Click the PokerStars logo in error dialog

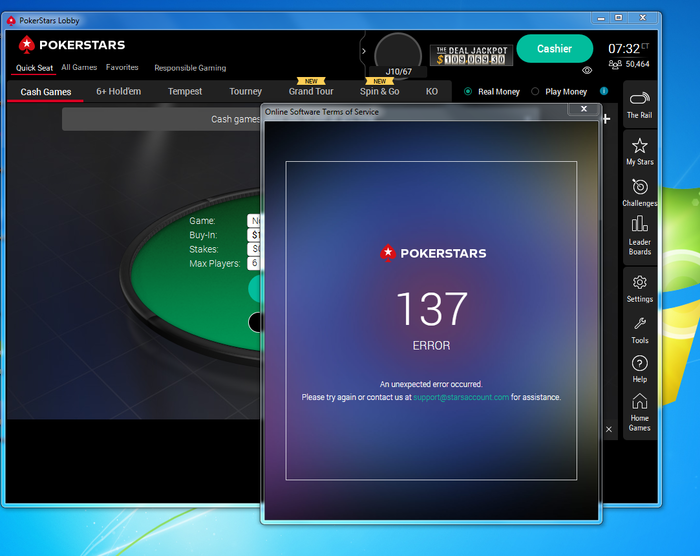[433, 253]
